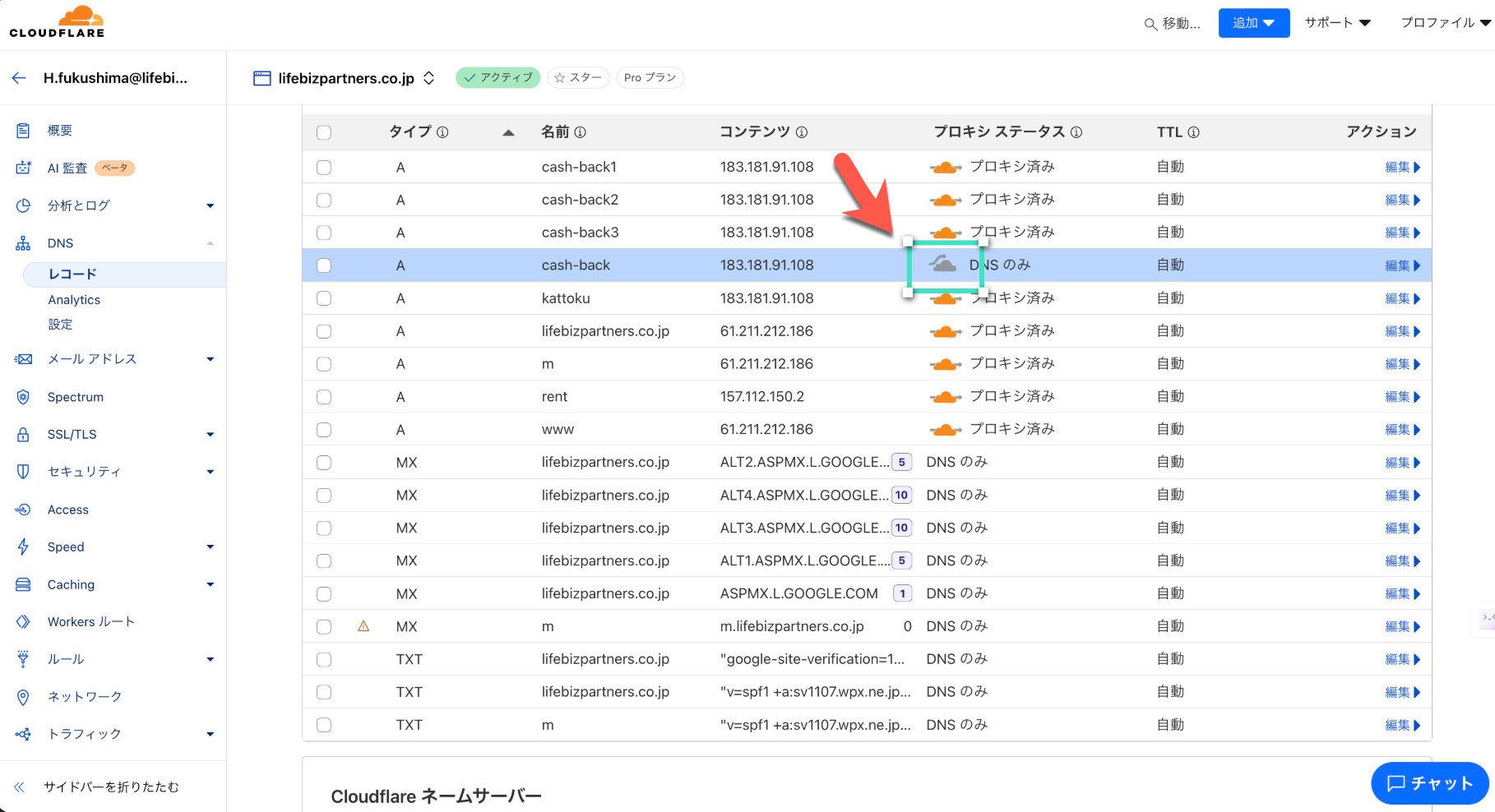Click the トラフィック routing icon
1495x812 pixels.
click(23, 734)
